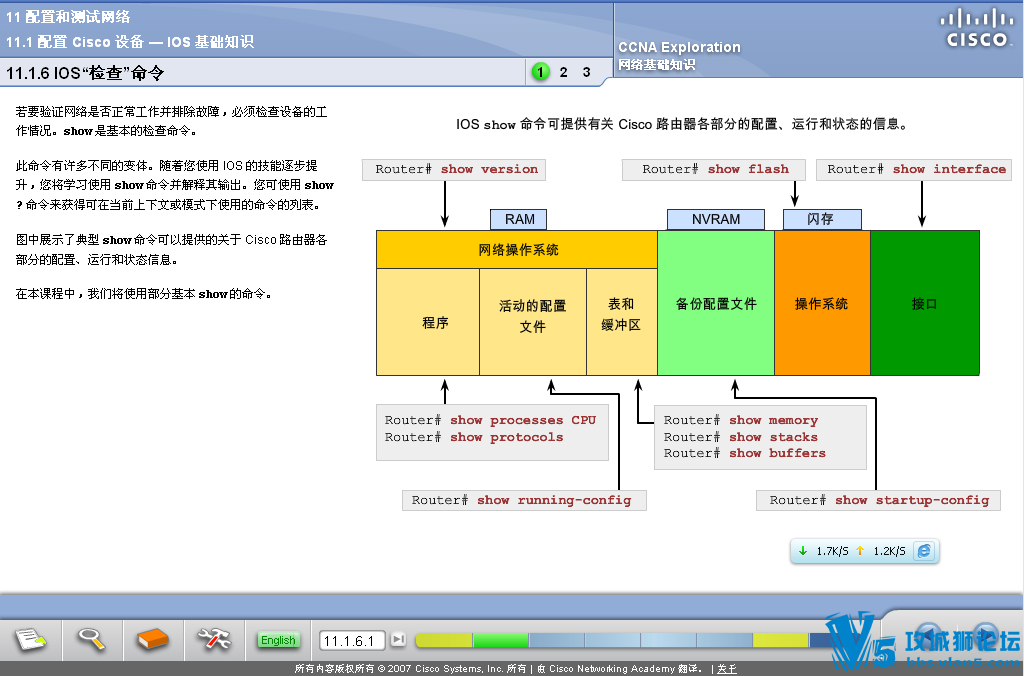Click the browser icon in the speed widget
Screen dimensions: 1025x676
924,551
